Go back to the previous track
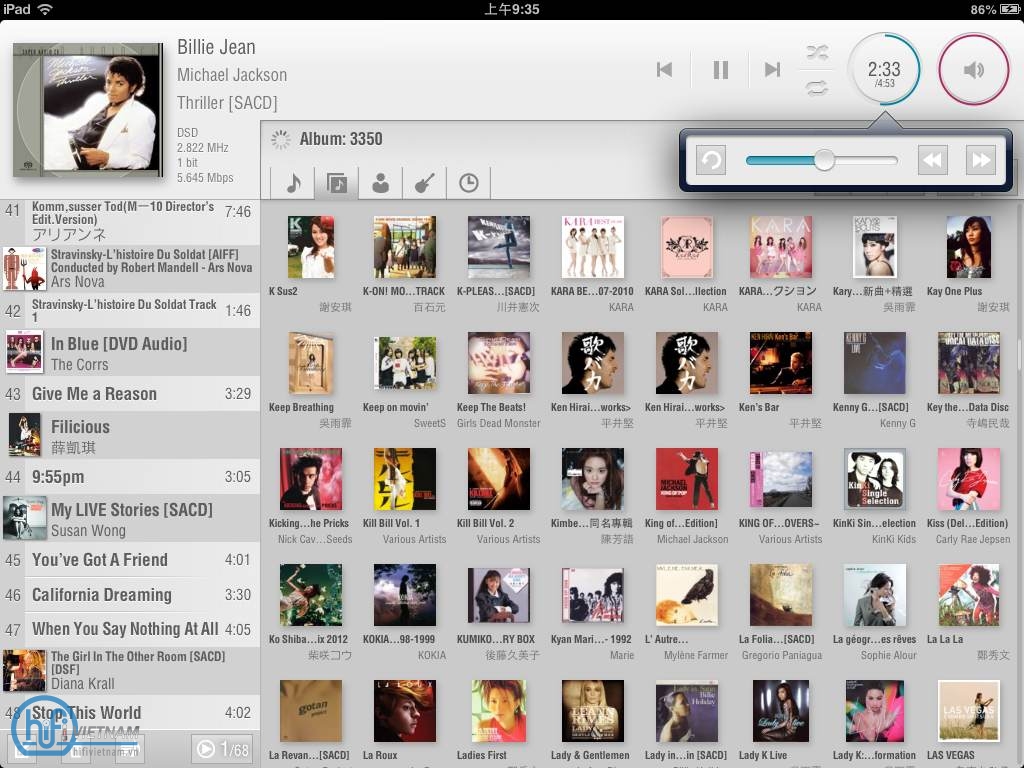This screenshot has height=768, width=1024. (x=665, y=68)
